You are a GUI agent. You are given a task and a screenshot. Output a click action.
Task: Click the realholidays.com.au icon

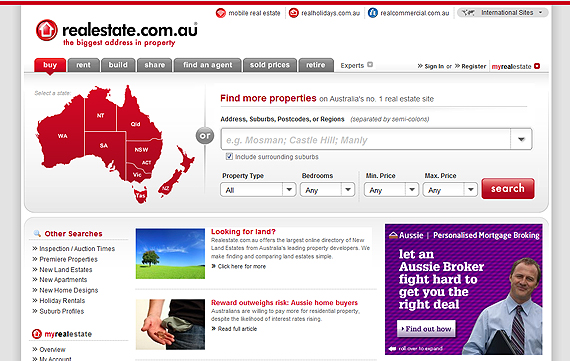293,13
